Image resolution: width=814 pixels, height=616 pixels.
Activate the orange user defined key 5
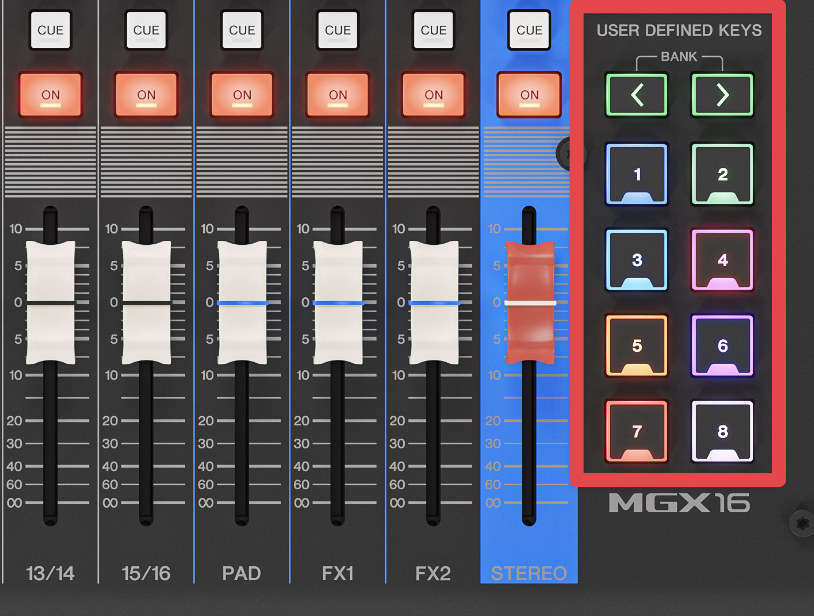pos(637,346)
